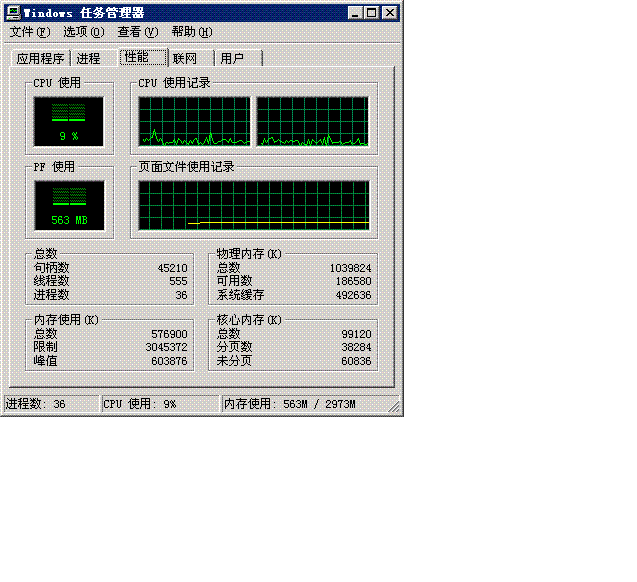The width and height of the screenshot is (637, 582).
Task: Click the handle count value 45210
Action: click(173, 268)
